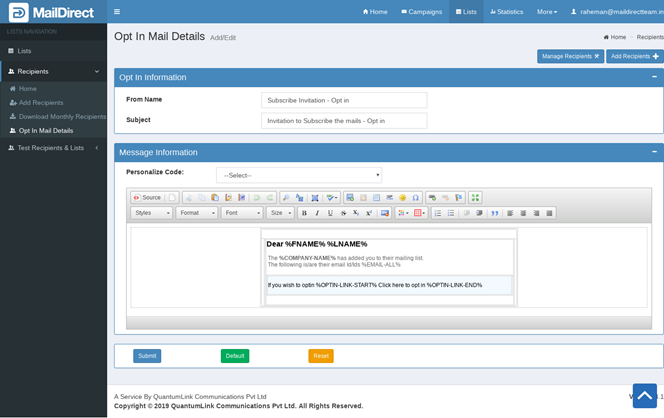
Task: Toggle bold formatting in the editor
Action: tap(304, 213)
